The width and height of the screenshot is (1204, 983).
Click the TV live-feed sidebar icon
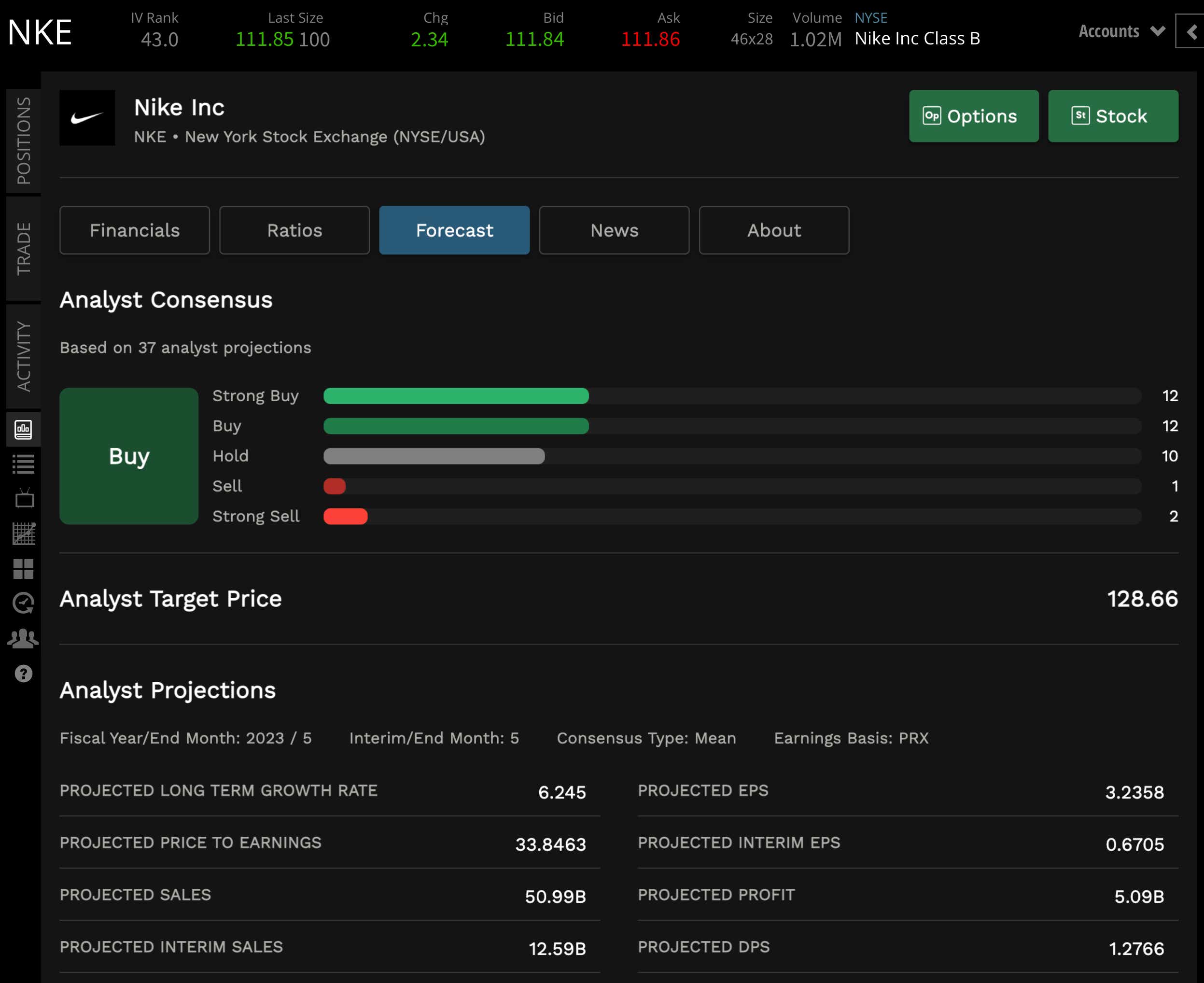click(23, 498)
